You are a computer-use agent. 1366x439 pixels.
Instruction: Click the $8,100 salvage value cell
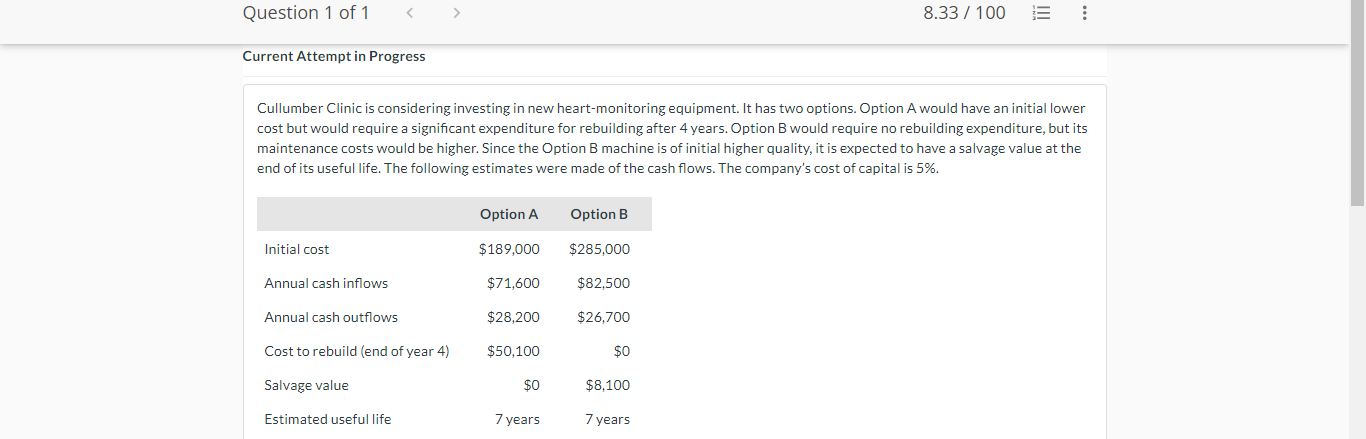coord(607,385)
